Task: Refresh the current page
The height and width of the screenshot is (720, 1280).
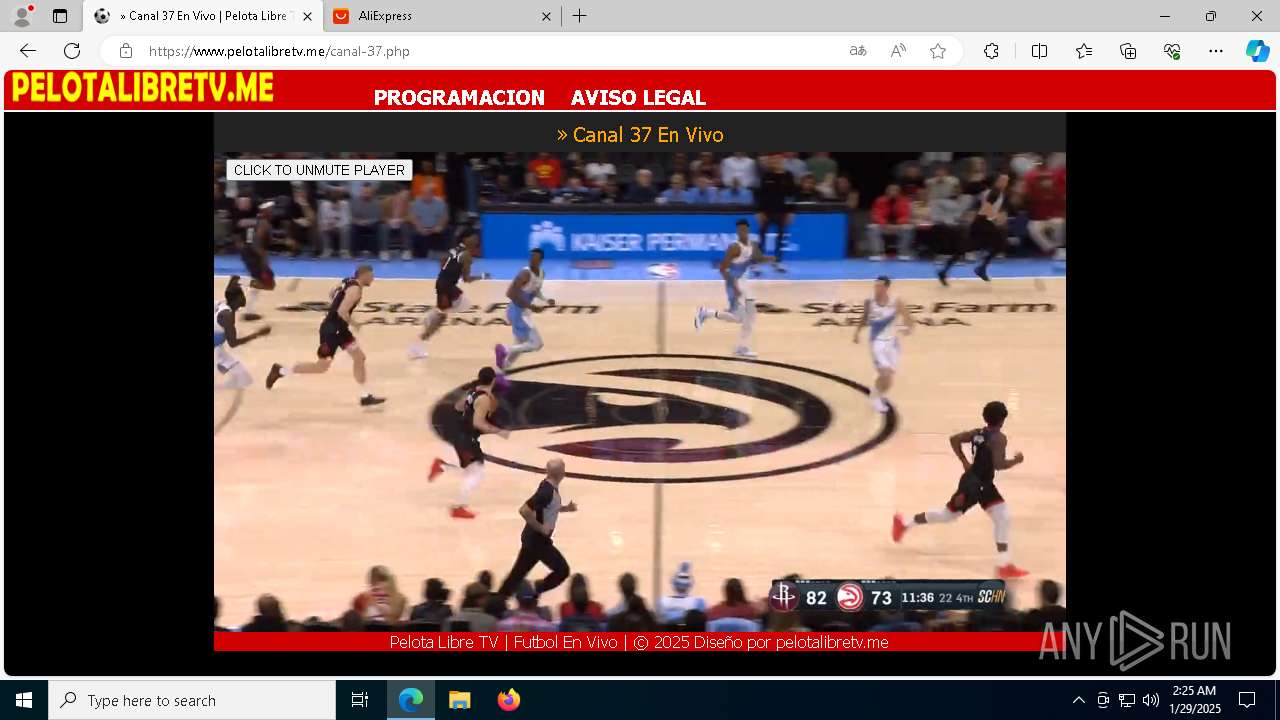Action: tap(72, 51)
